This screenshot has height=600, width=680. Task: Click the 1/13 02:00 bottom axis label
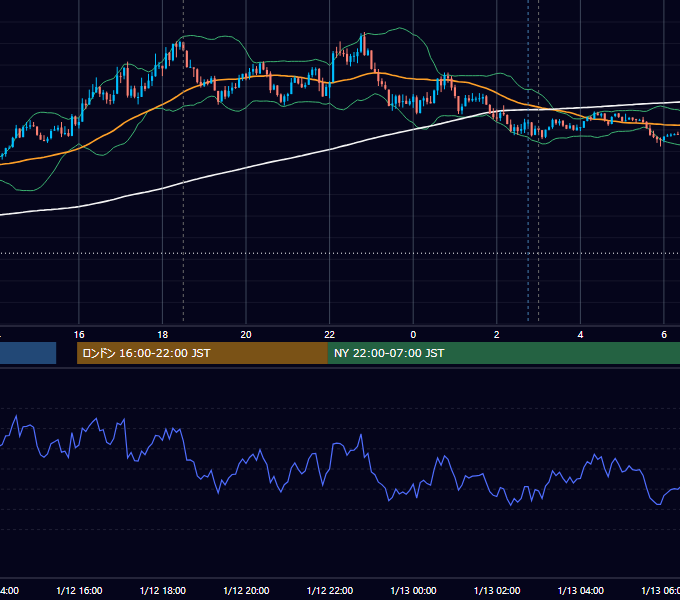click(497, 590)
